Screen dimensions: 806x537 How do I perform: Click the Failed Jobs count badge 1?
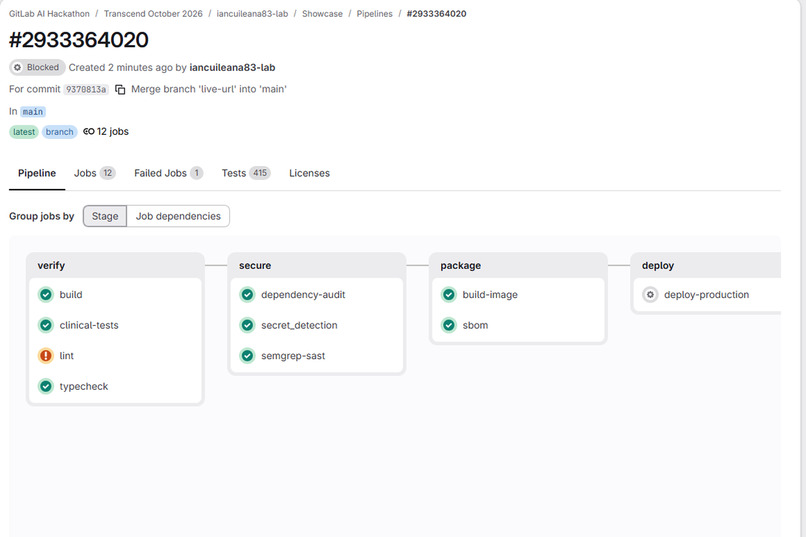pos(196,173)
